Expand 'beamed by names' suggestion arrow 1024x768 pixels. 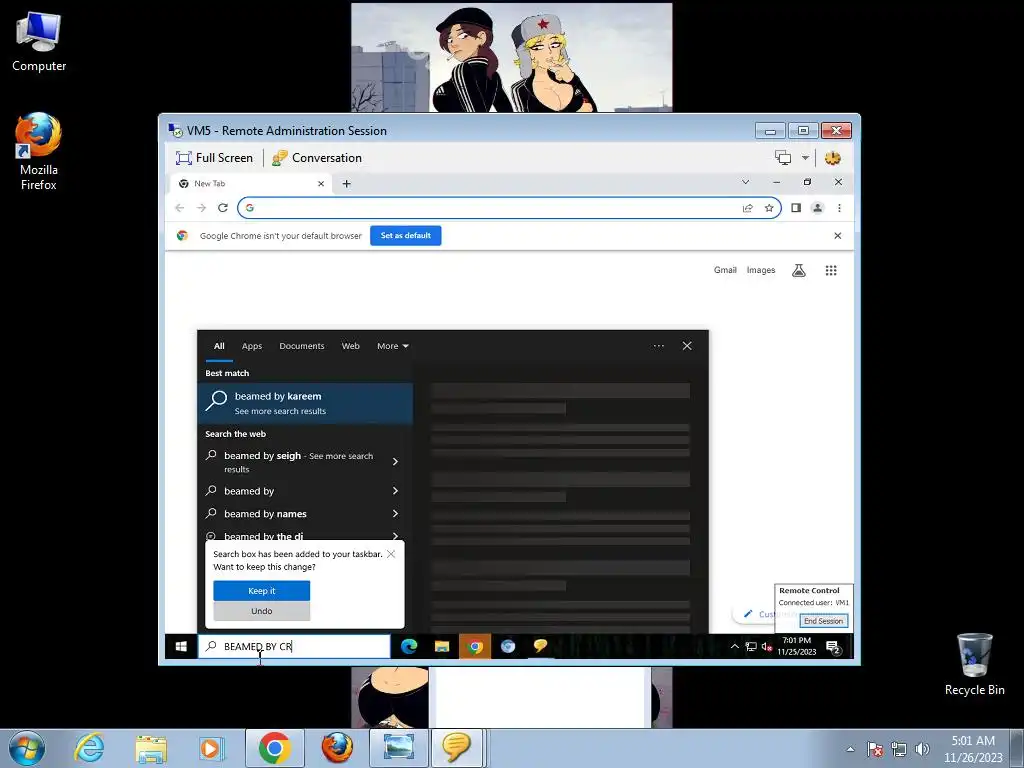[395, 514]
